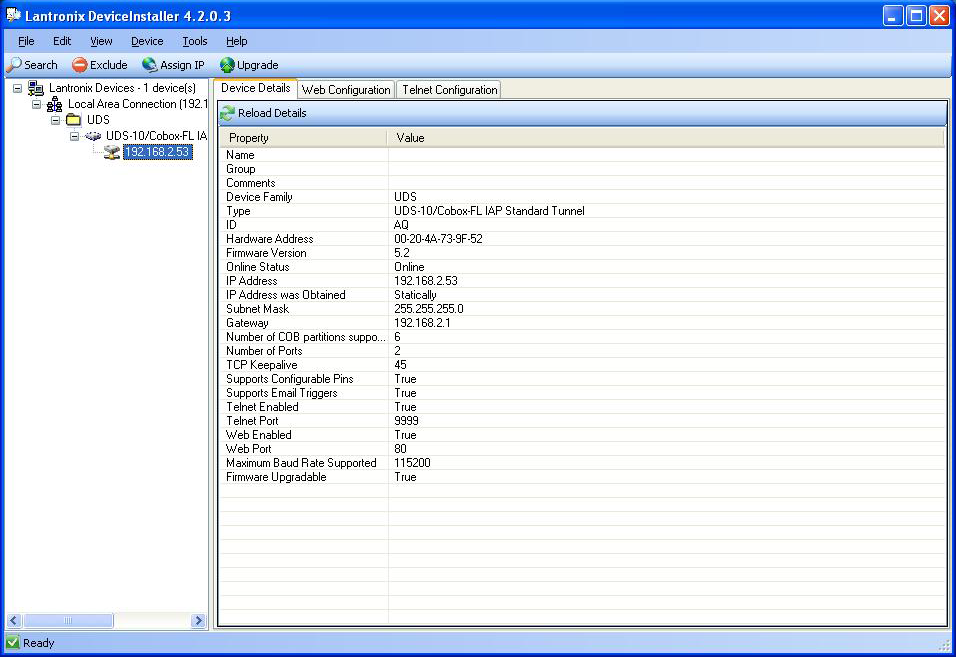Click the Gateway value 192.168.2.1
The height and width of the screenshot is (658, 957).
click(x=422, y=323)
